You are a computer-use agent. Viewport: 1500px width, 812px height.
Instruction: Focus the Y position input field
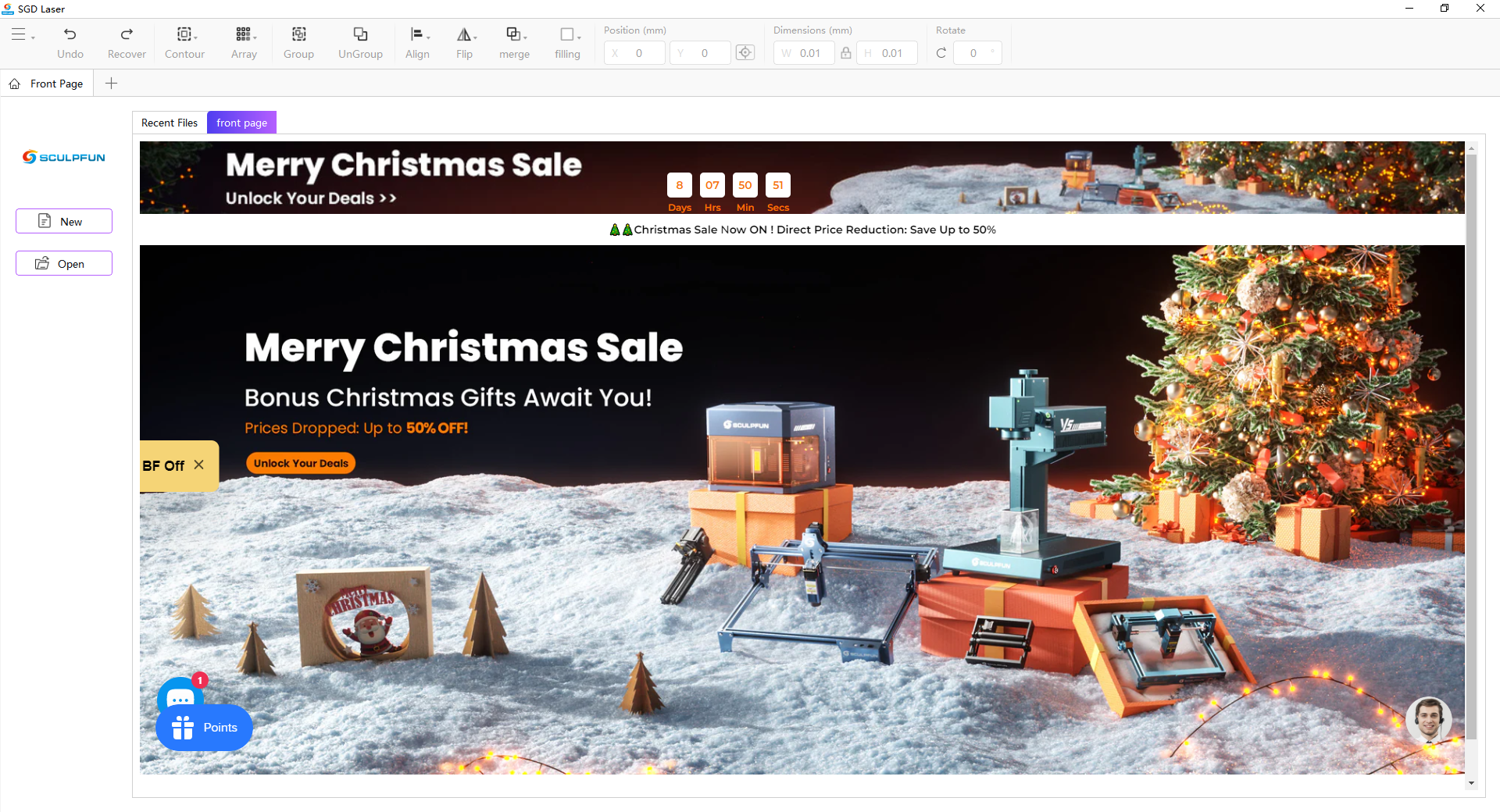[x=700, y=53]
